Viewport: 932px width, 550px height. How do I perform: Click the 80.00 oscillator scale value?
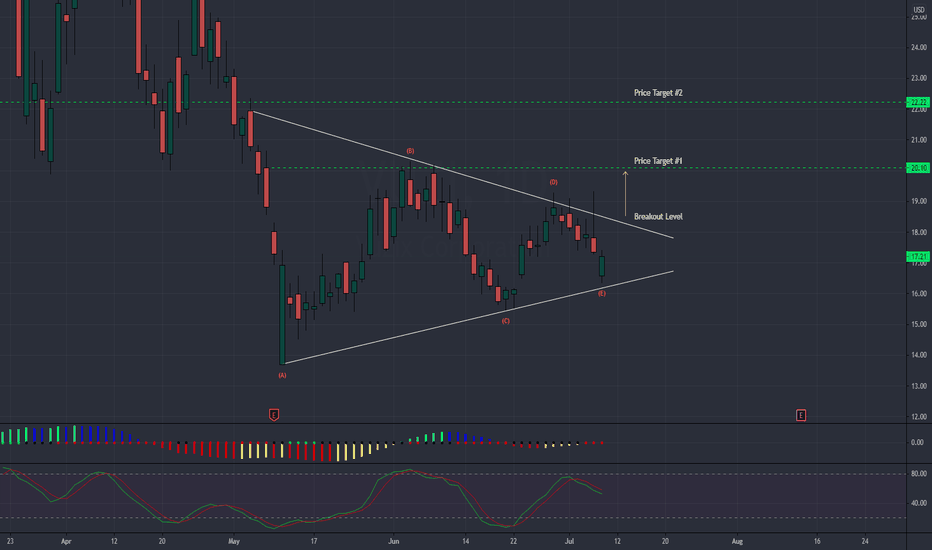click(918, 474)
